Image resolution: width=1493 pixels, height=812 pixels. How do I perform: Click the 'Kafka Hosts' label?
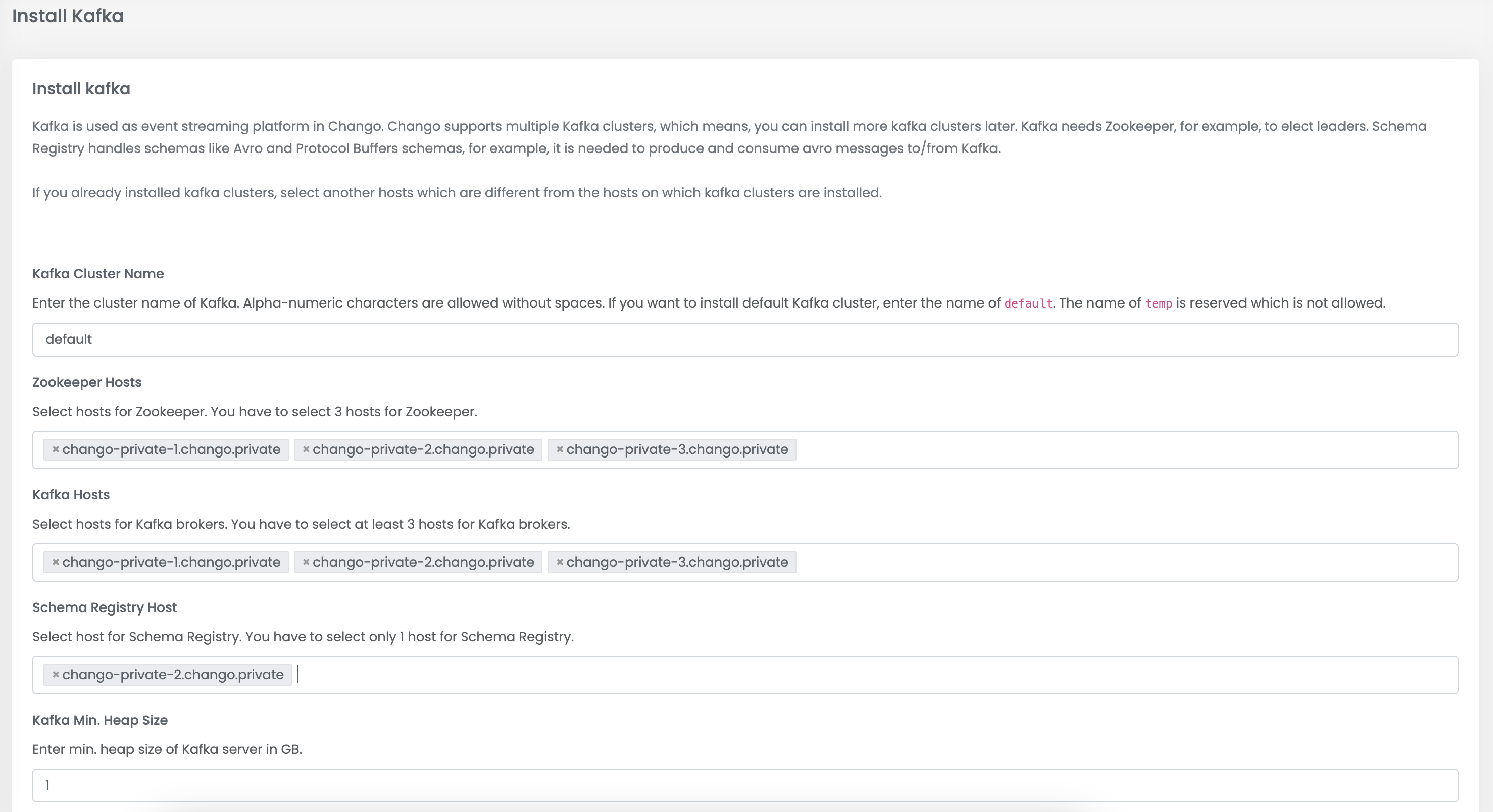(x=71, y=494)
